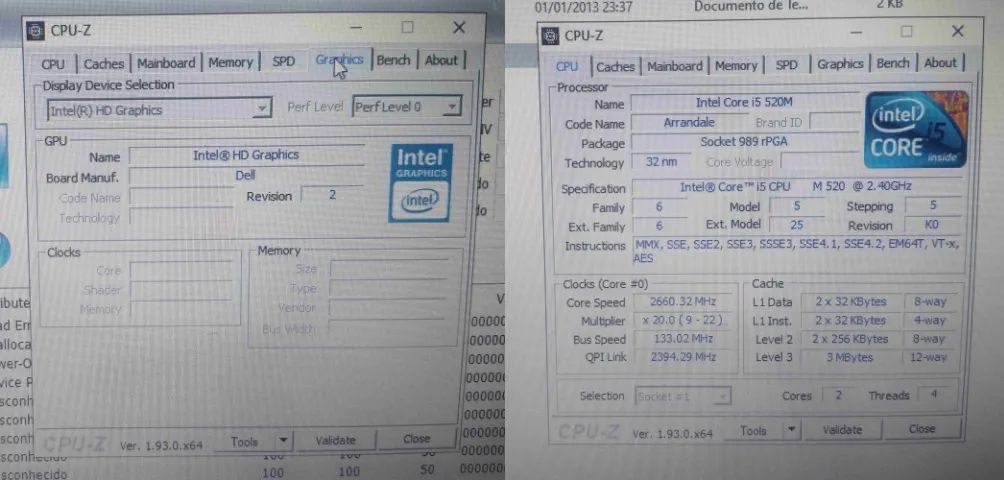The height and width of the screenshot is (480, 1004).
Task: Click Intel Graphics logo in left window
Action: [x=420, y=183]
